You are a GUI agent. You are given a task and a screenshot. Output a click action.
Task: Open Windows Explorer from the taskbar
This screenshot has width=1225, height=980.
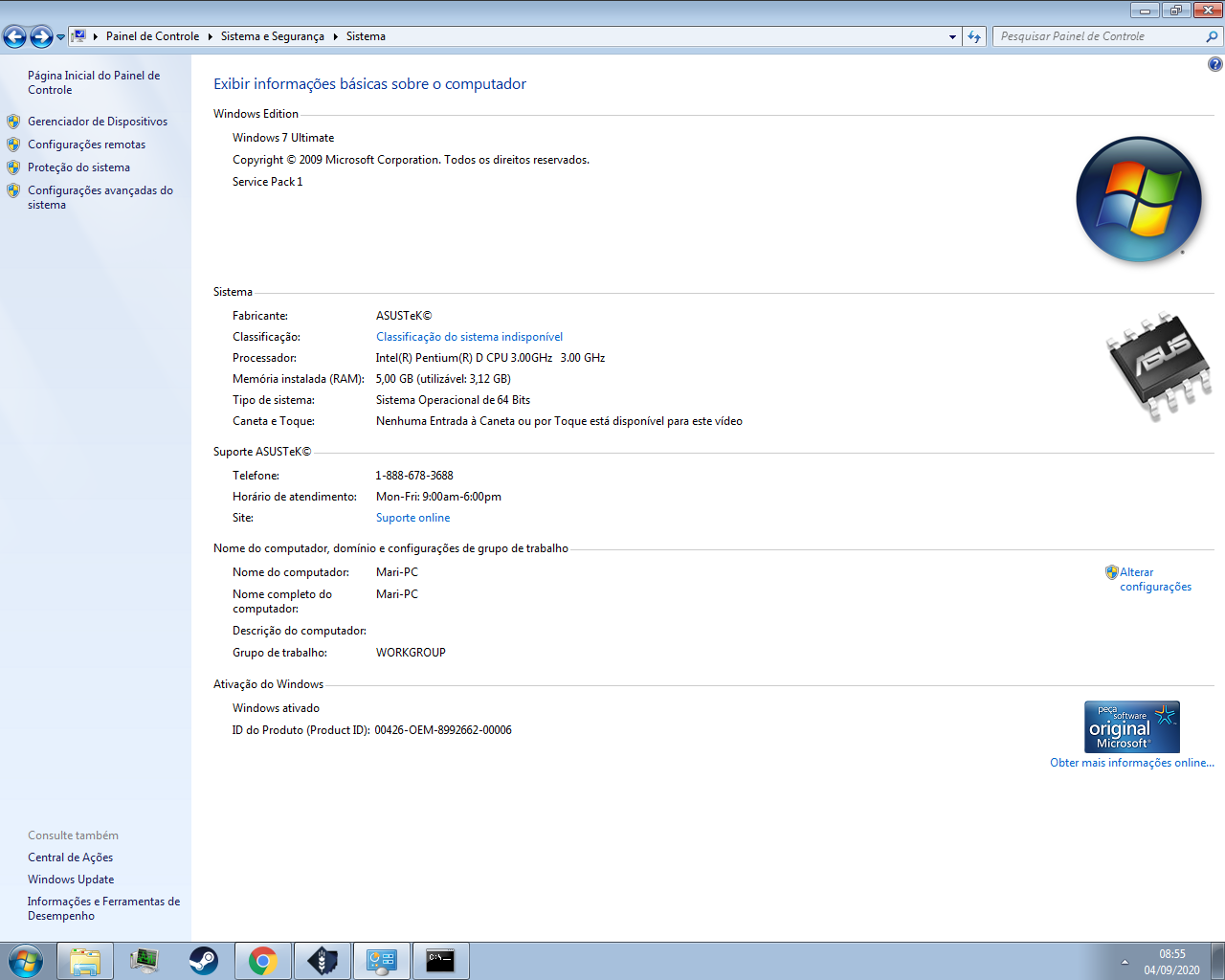[85, 961]
